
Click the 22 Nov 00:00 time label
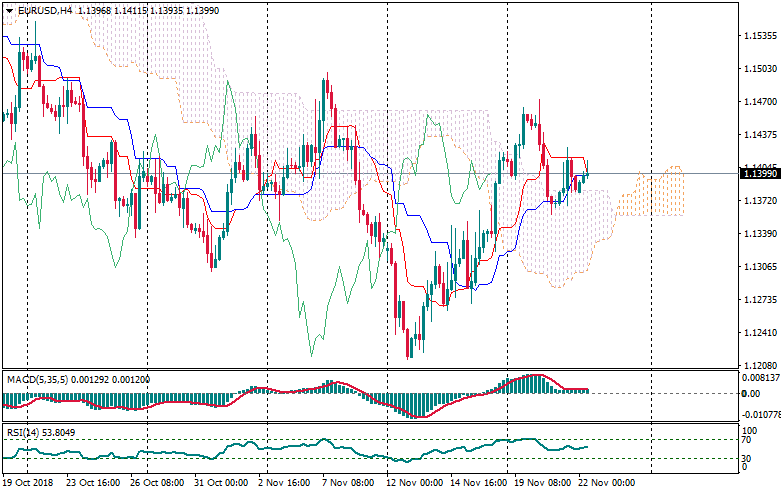coord(607,482)
